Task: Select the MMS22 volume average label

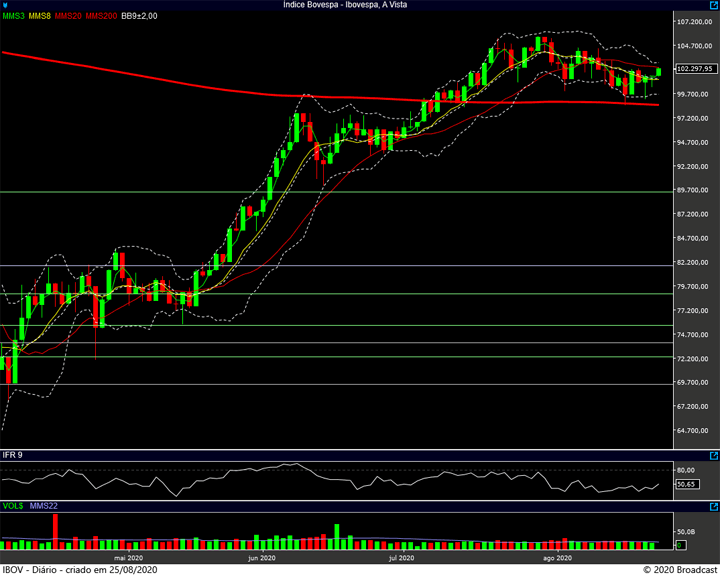Action: point(44,506)
